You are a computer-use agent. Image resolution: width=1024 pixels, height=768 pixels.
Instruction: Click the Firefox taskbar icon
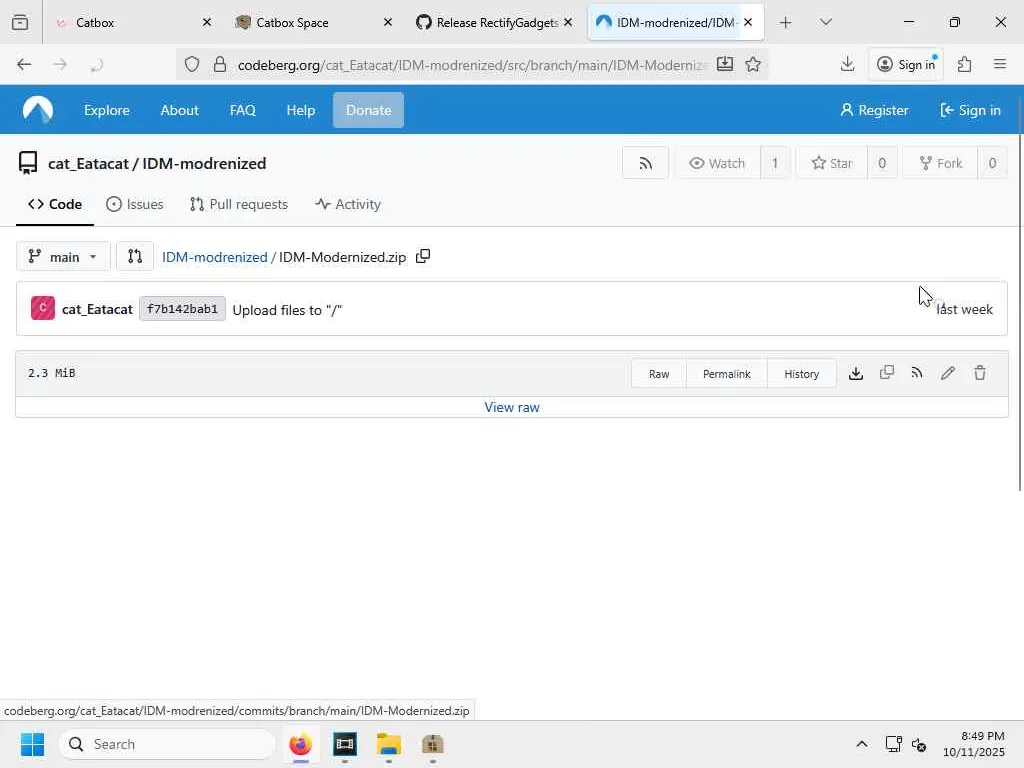[x=300, y=744]
